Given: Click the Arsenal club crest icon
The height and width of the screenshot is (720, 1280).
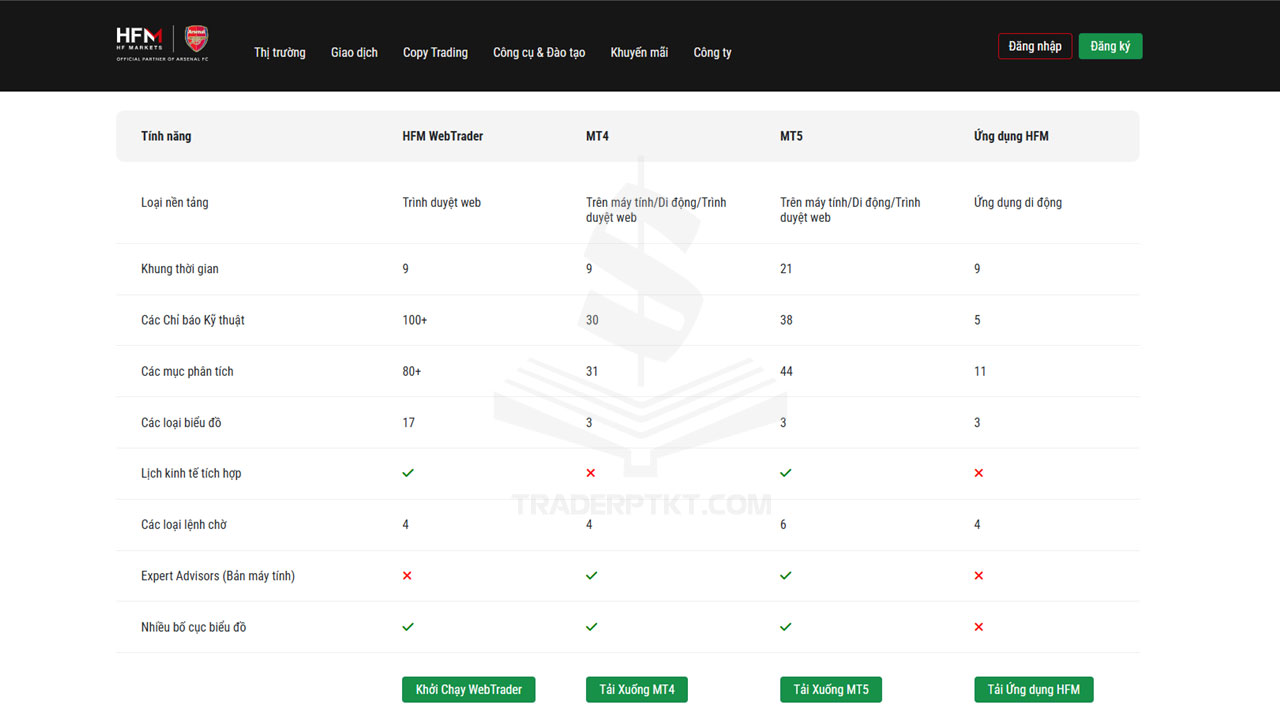Looking at the screenshot, I should 197,40.
